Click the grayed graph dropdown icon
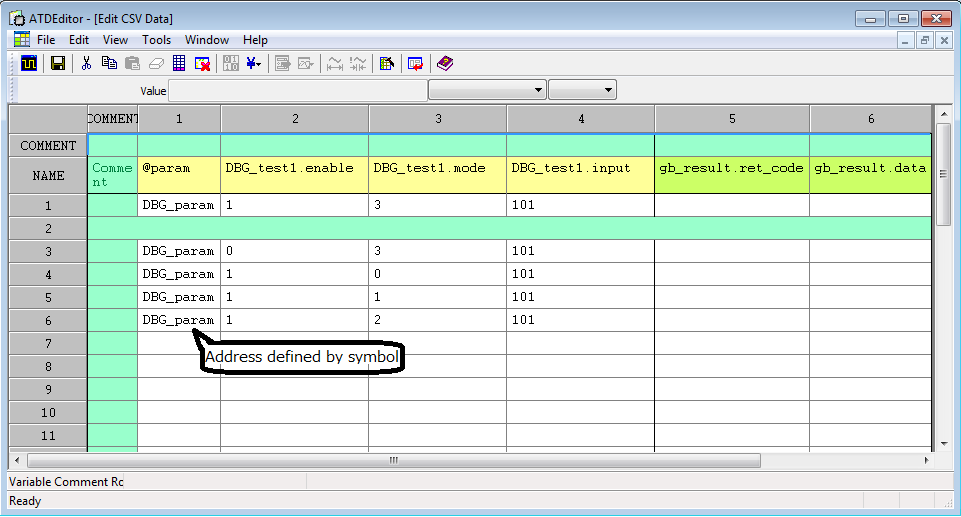This screenshot has width=961, height=517. coord(306,63)
